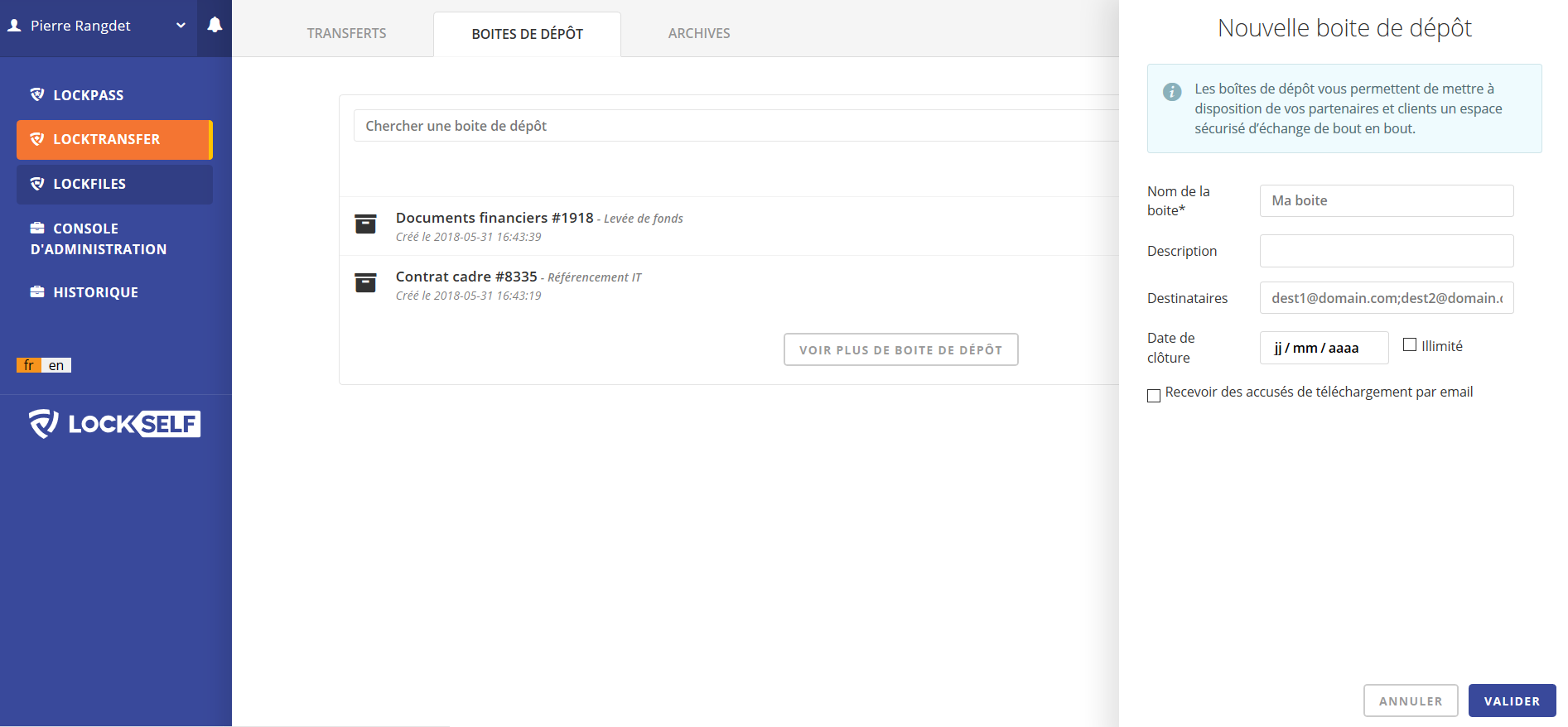Check Recevoir des accusés de téléchargement
1568x727 pixels.
(x=1154, y=396)
